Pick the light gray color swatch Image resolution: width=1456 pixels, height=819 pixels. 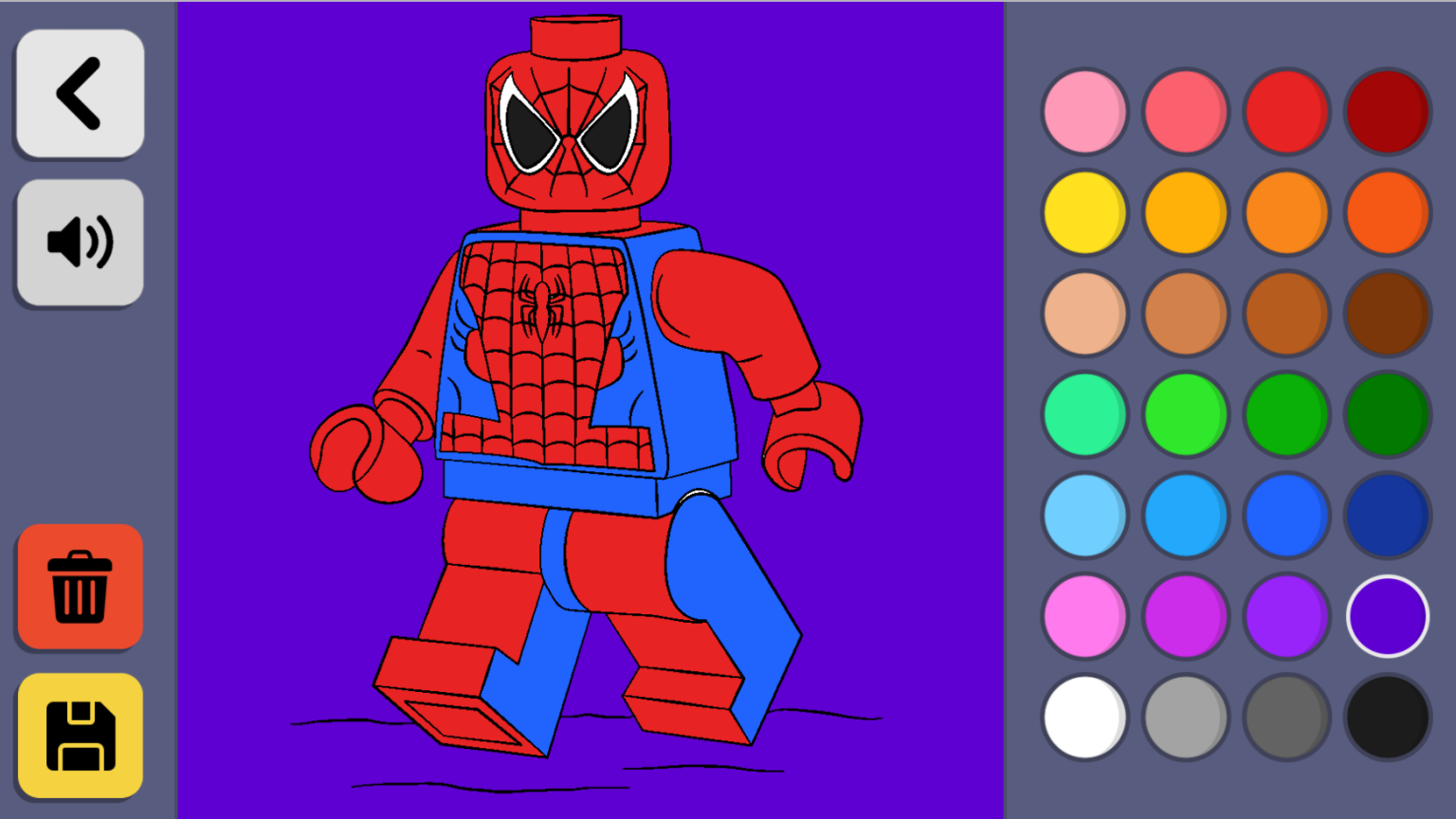1185,718
